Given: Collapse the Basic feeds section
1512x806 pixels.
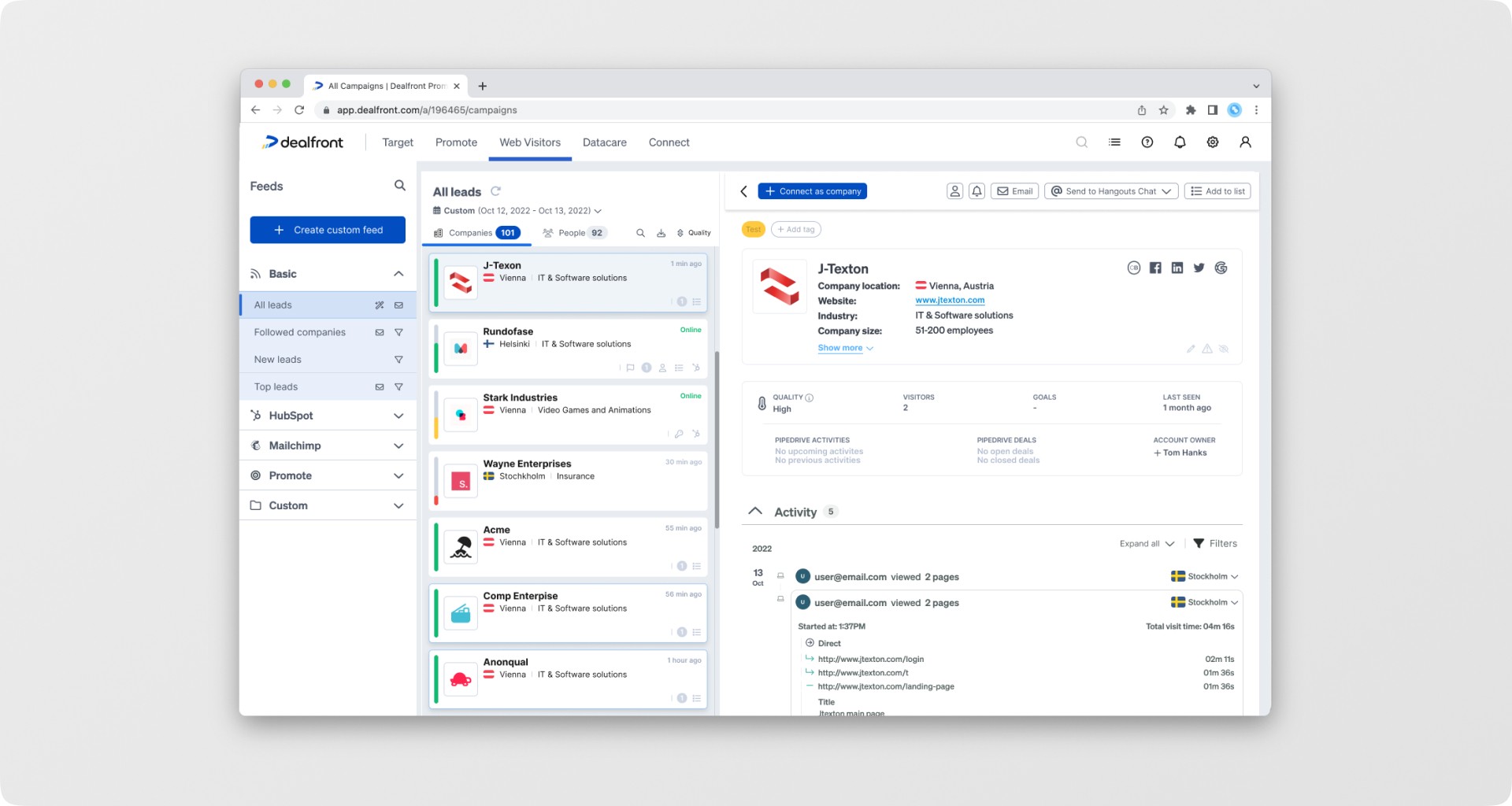Looking at the screenshot, I should pyautogui.click(x=398, y=274).
